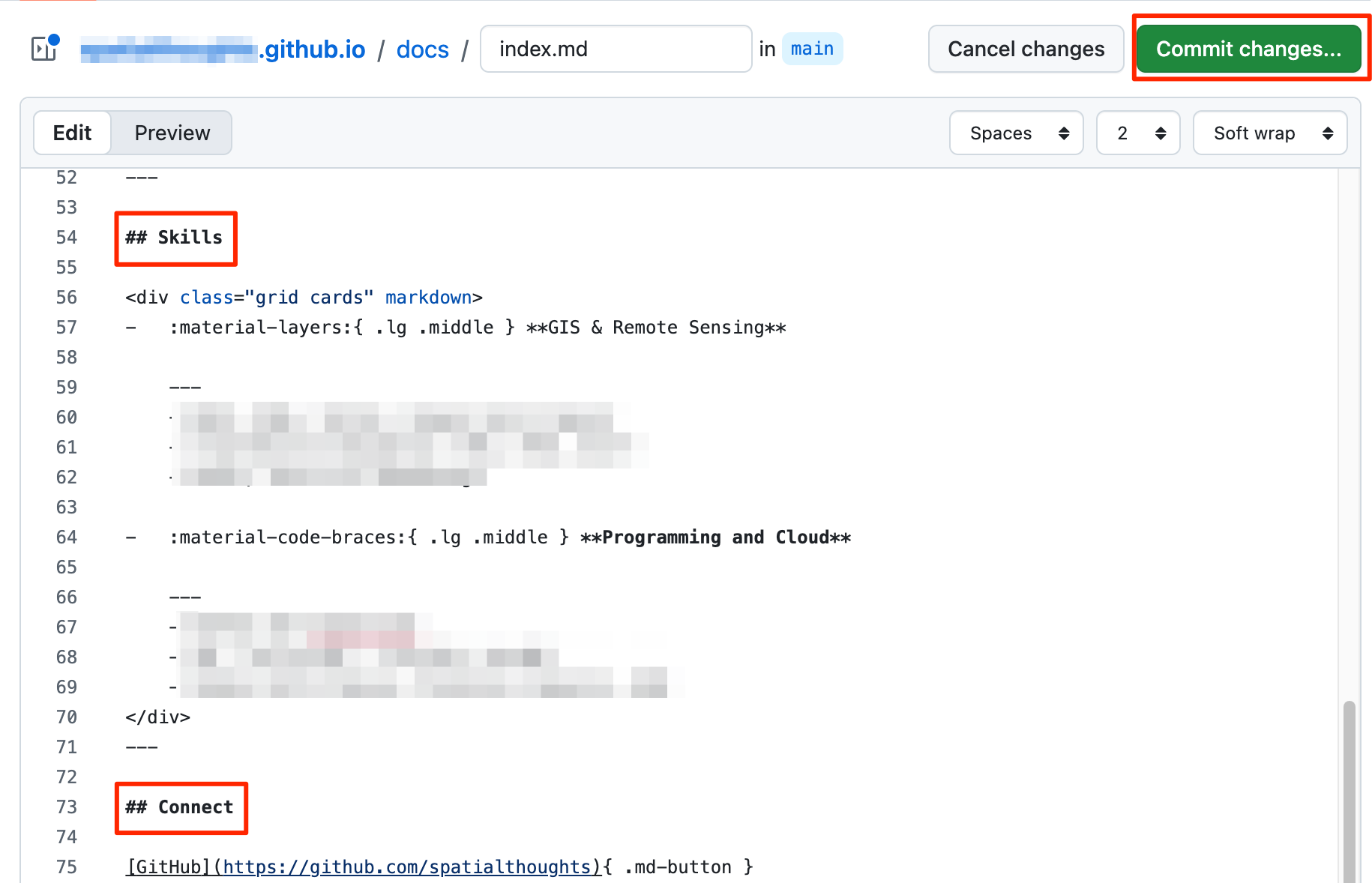Place cursor on the Connect heading line

coord(180,807)
